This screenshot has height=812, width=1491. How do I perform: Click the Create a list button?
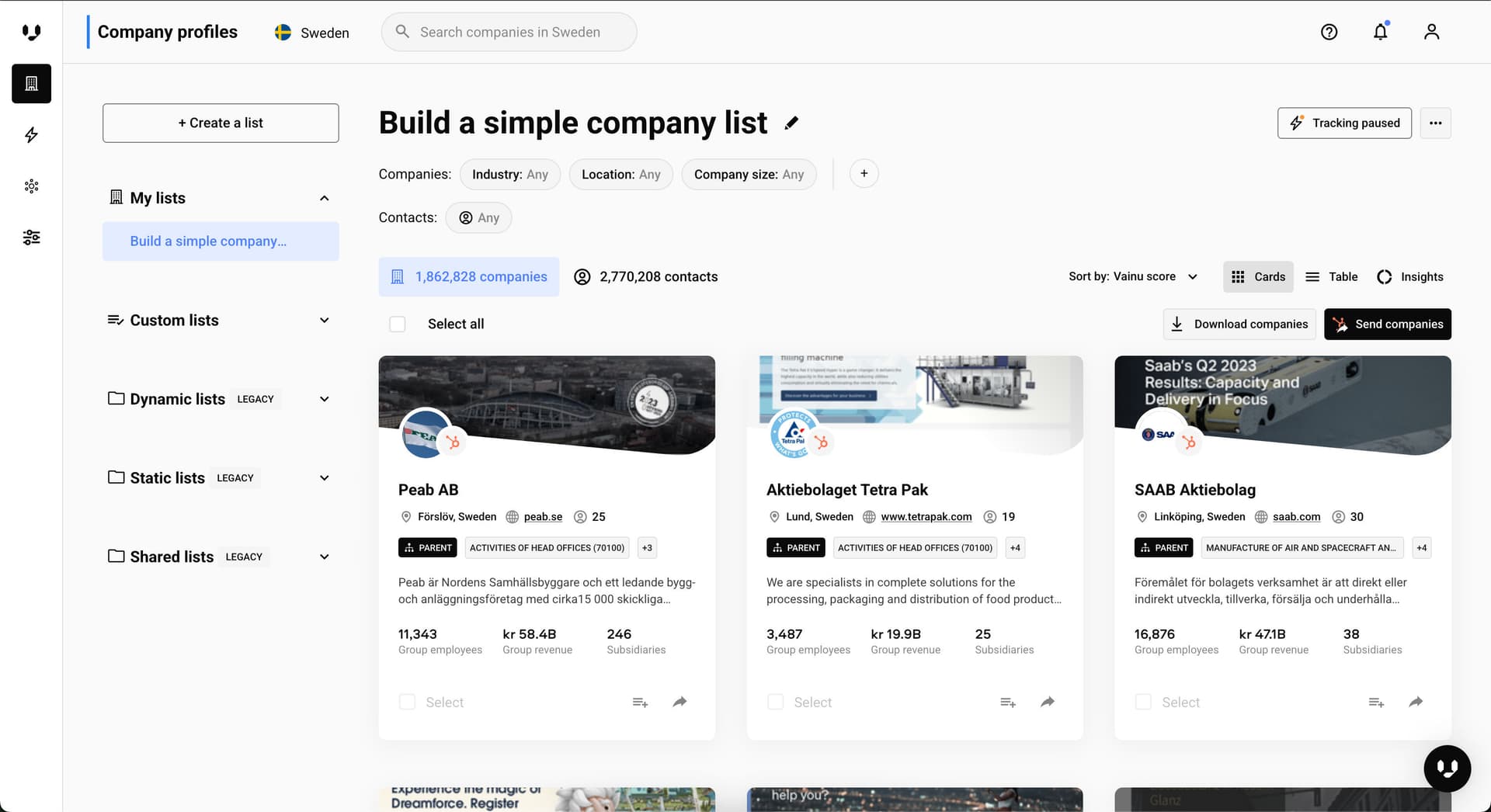click(221, 123)
